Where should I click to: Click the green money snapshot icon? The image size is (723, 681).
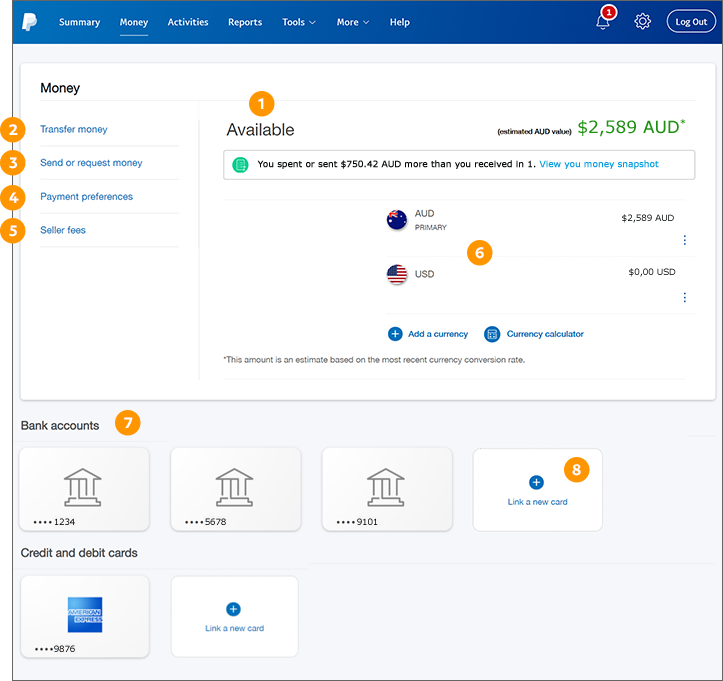[240, 164]
